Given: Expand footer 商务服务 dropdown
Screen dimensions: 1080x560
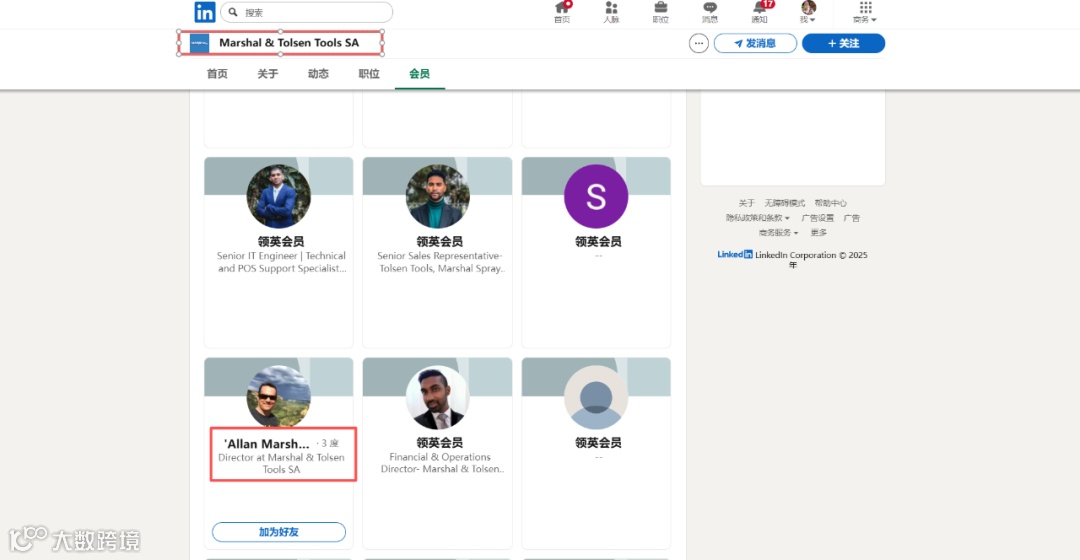Looking at the screenshot, I should [778, 233].
